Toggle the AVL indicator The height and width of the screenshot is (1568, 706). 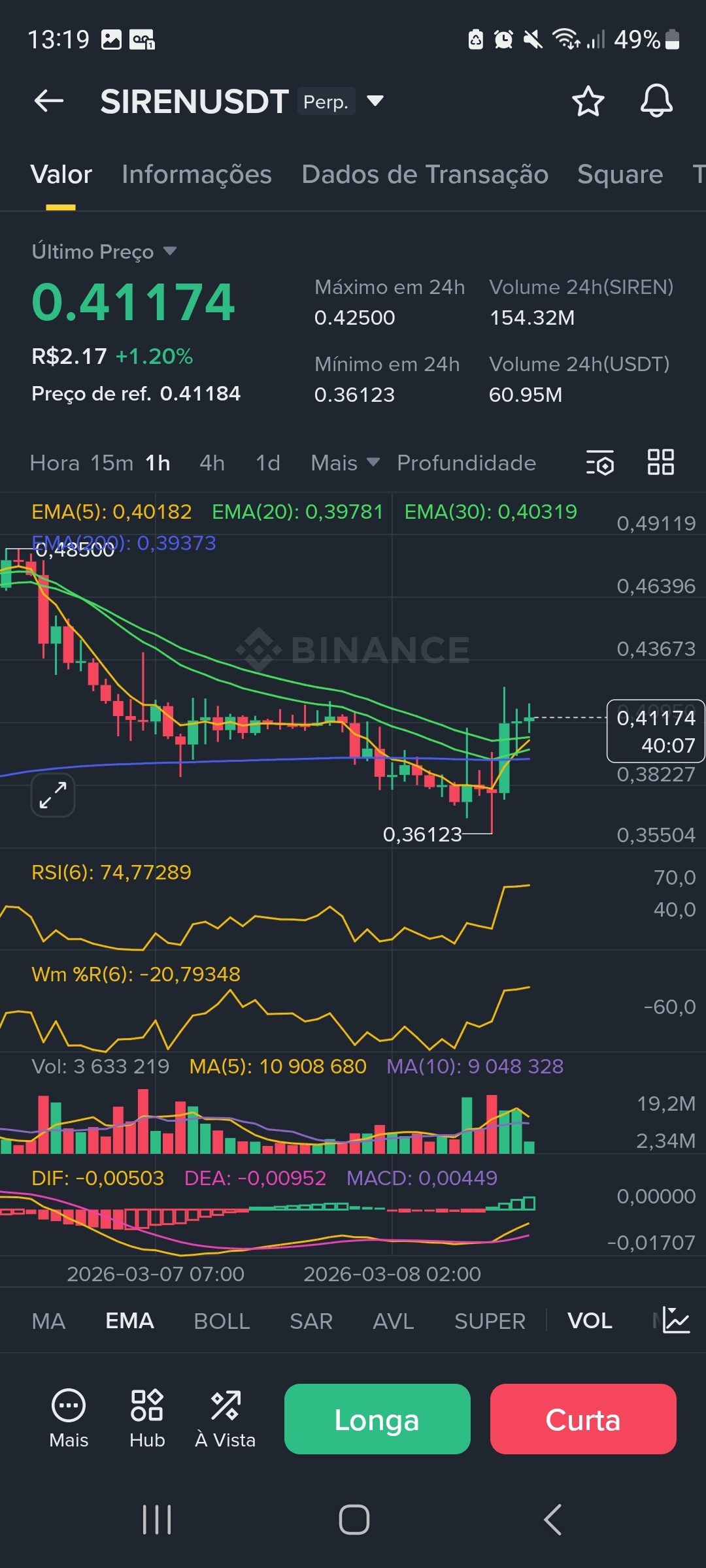tap(393, 1321)
